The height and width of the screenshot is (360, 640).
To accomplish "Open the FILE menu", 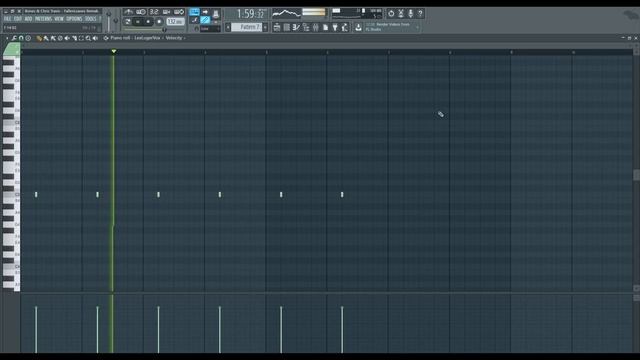I will [x=7, y=19].
